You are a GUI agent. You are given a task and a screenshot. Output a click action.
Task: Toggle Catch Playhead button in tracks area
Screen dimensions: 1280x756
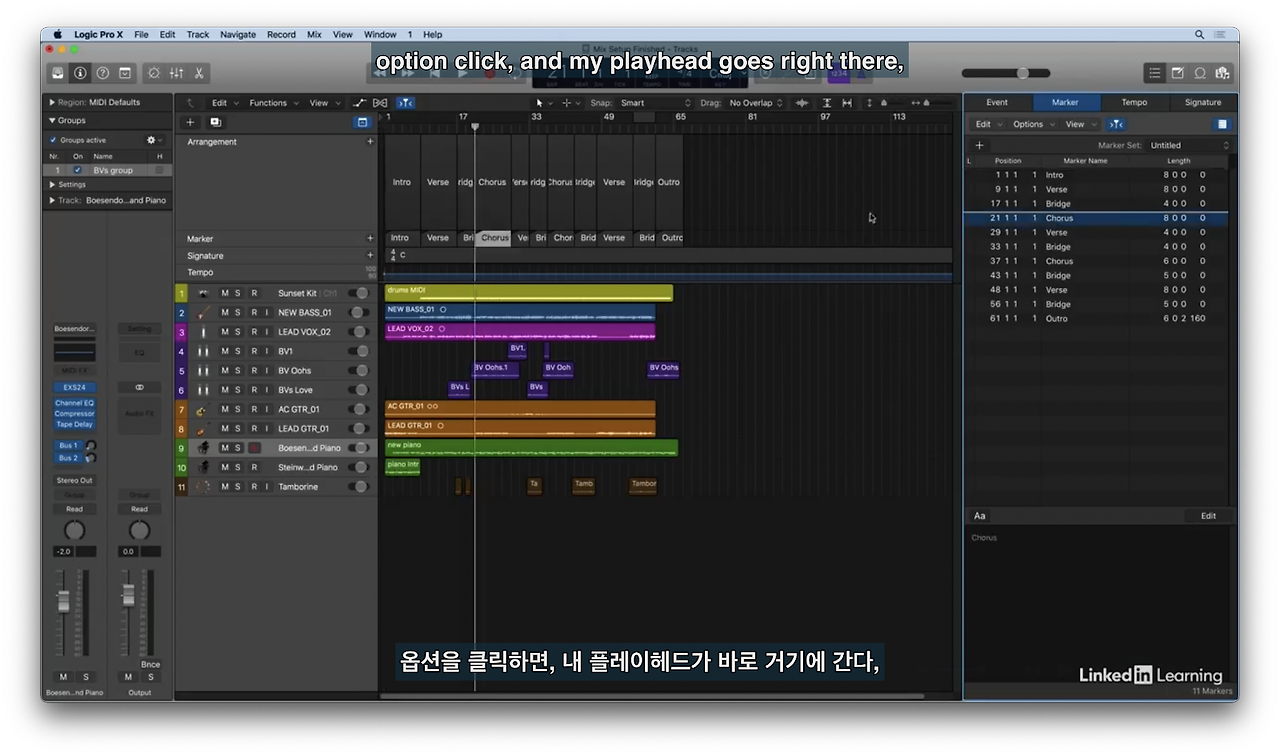(x=405, y=103)
